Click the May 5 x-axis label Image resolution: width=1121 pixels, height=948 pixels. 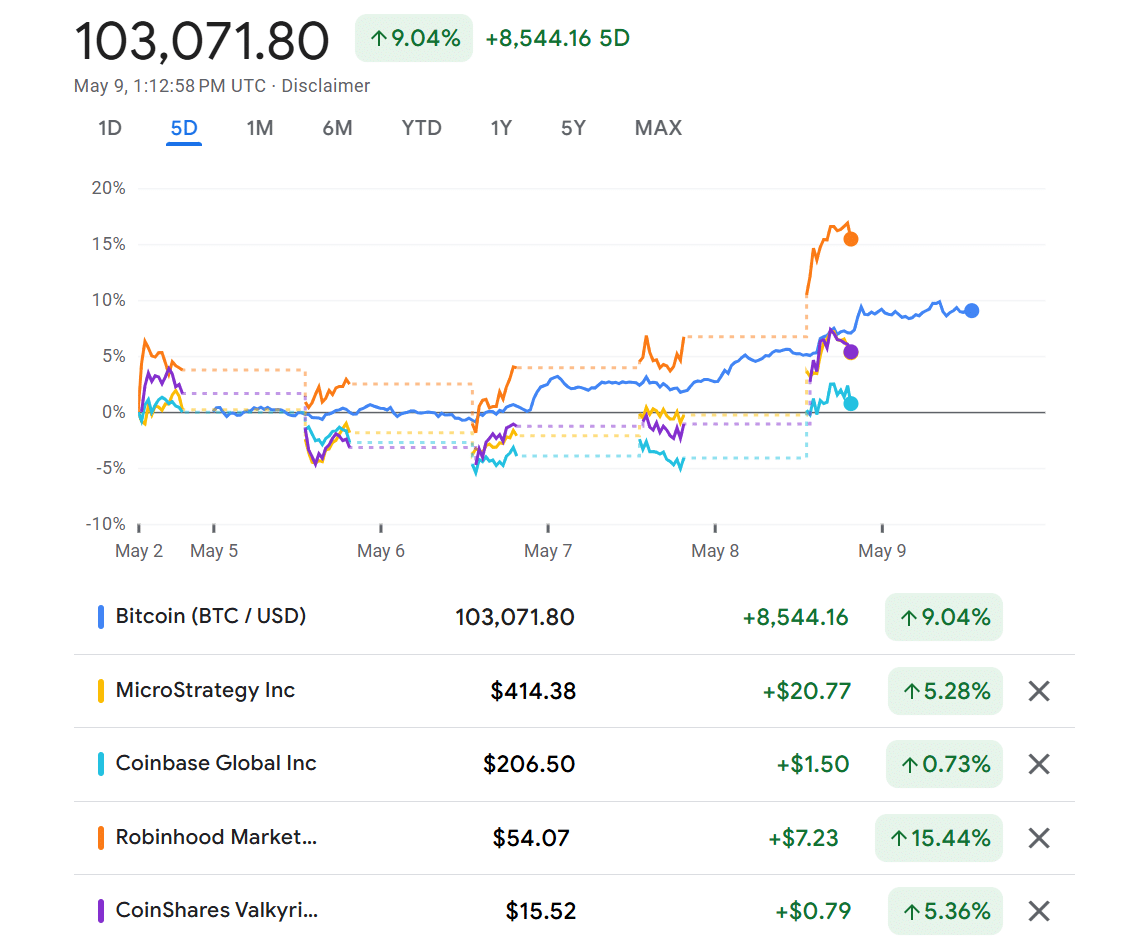(x=214, y=551)
